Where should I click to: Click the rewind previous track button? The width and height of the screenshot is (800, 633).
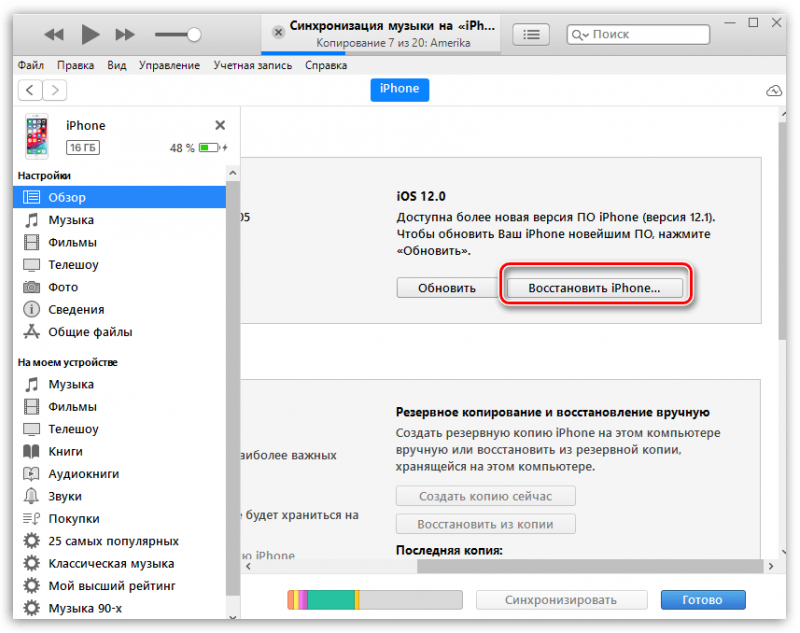tap(54, 35)
